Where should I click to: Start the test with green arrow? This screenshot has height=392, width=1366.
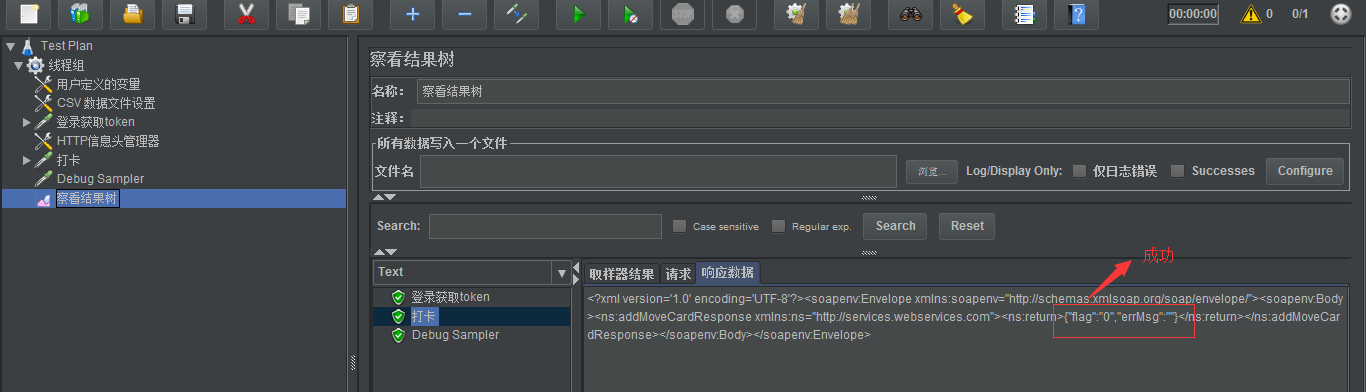coord(579,14)
